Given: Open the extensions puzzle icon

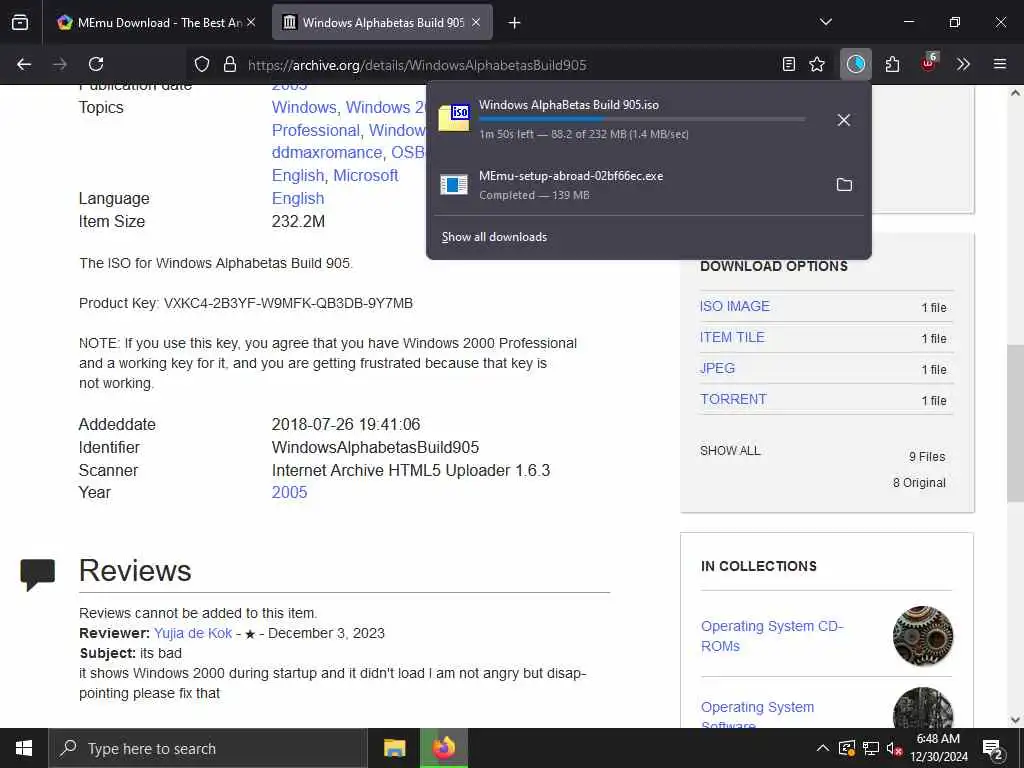Looking at the screenshot, I should [892, 64].
